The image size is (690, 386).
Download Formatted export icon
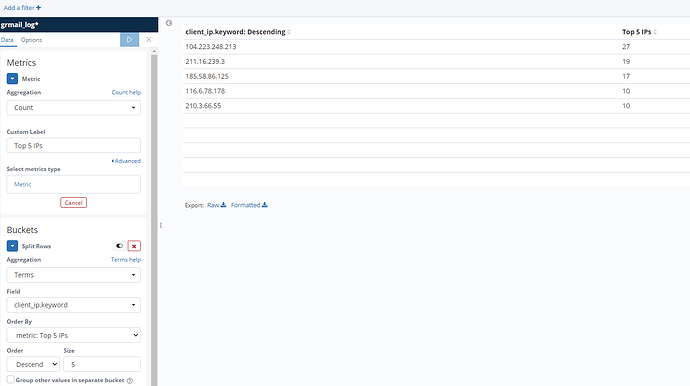coord(264,205)
